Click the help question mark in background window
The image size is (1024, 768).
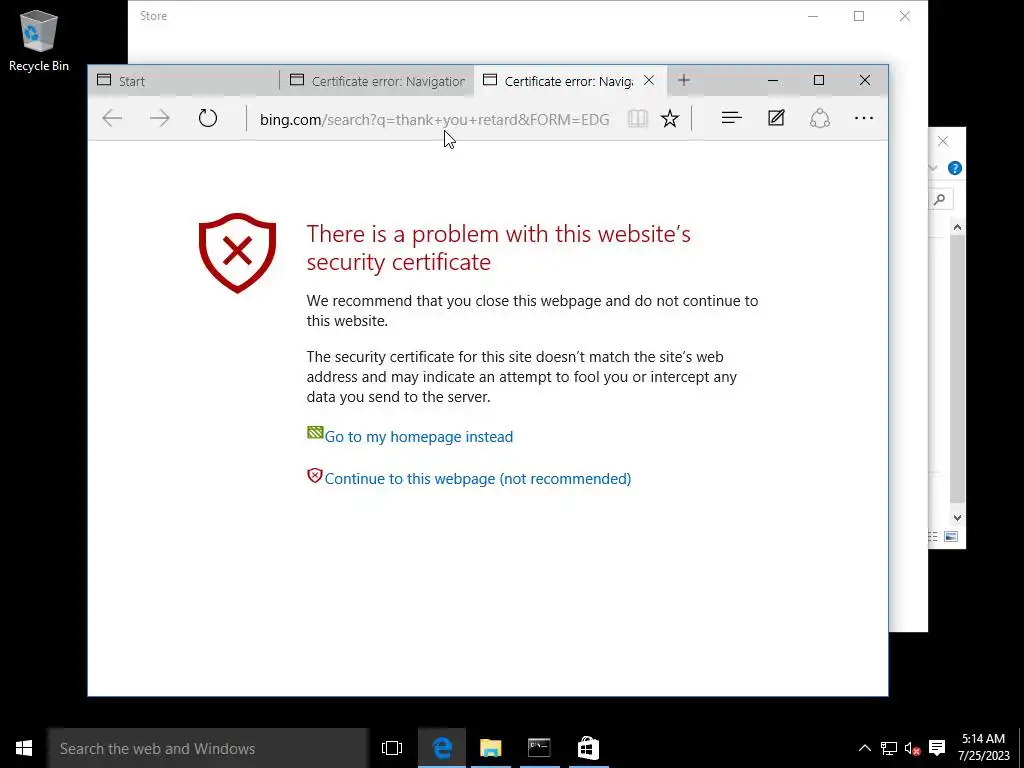[x=955, y=168]
